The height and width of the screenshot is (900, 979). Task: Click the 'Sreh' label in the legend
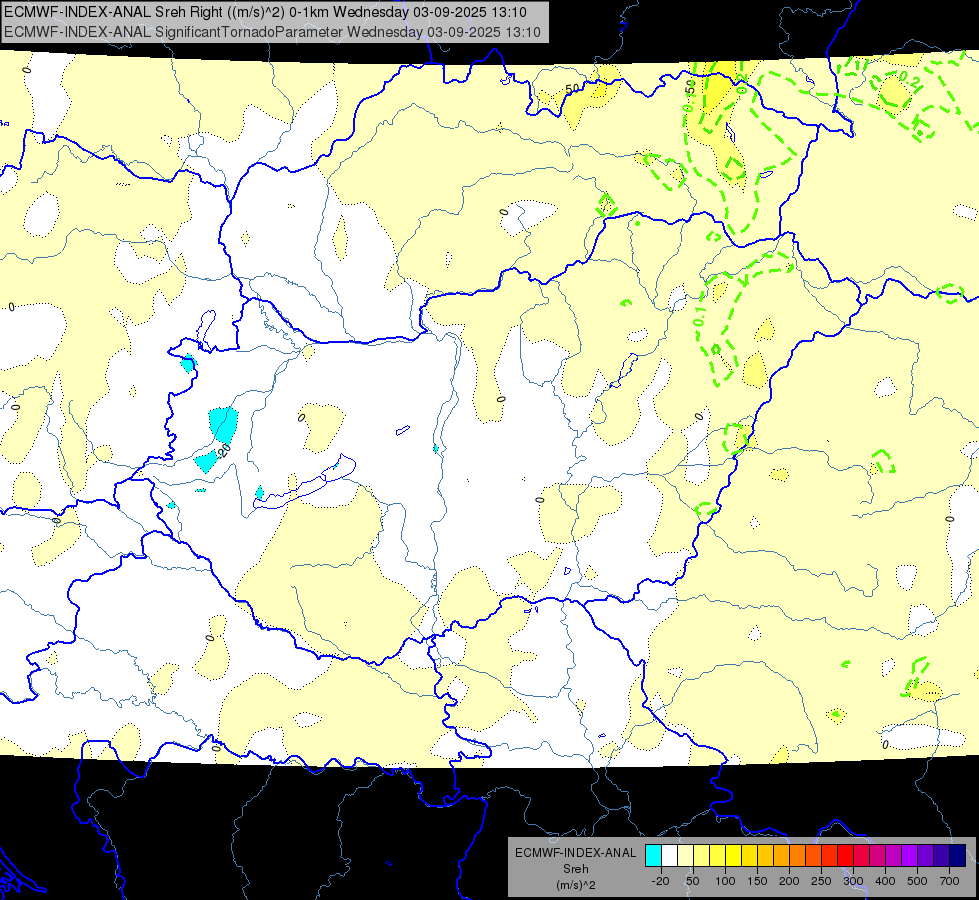point(575,869)
